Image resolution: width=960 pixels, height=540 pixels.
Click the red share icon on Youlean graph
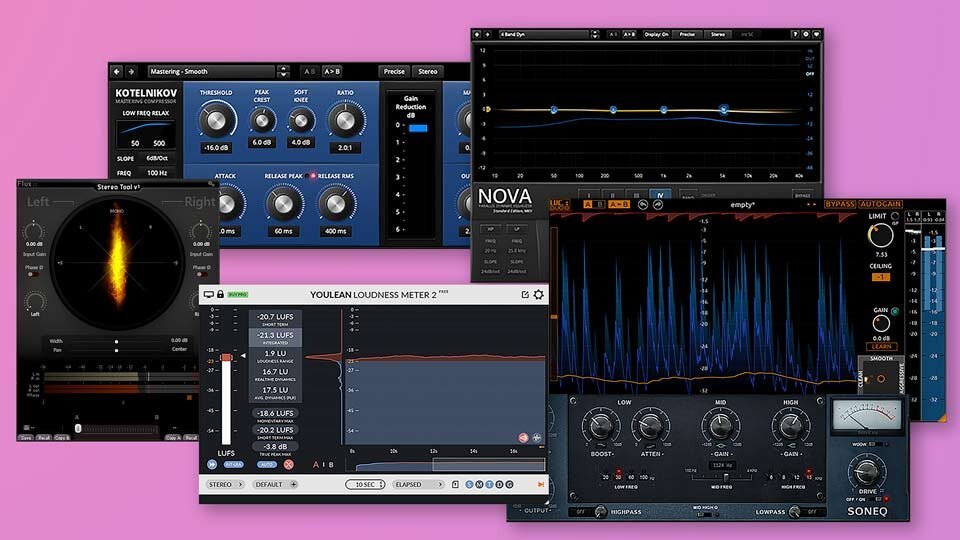coord(523,437)
